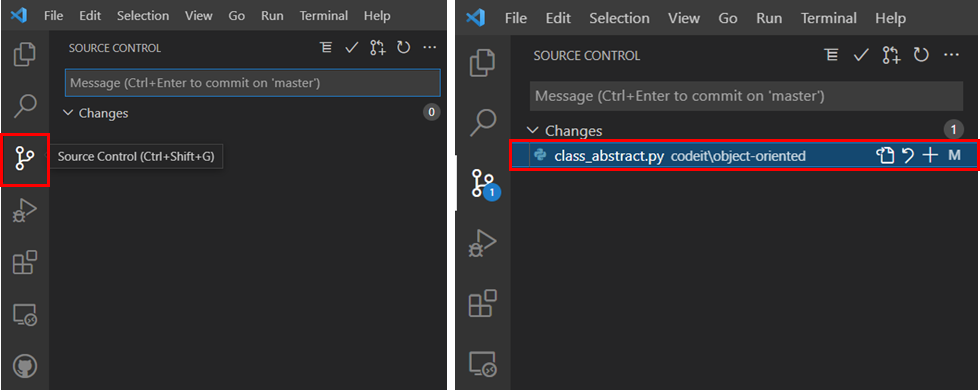
Task: Open Selection menu in left window
Action: 142,16
